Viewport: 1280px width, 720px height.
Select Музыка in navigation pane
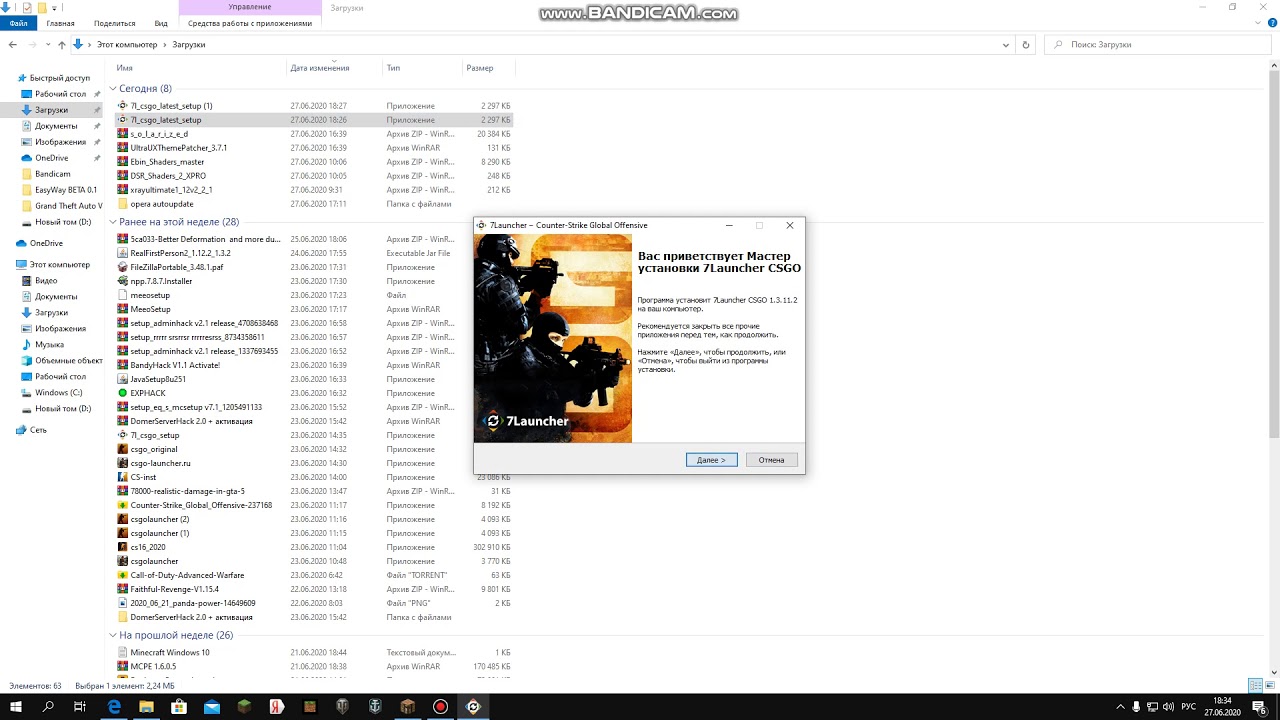point(49,345)
